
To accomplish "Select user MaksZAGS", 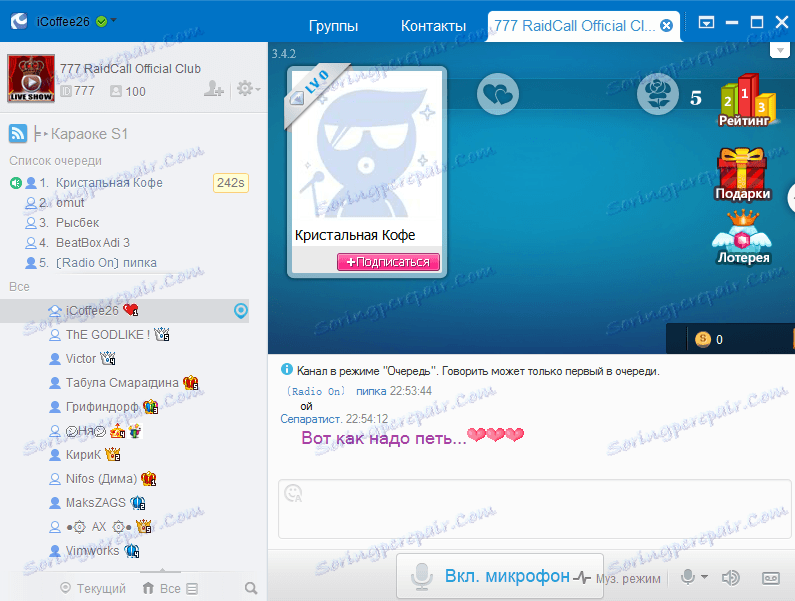I will (95, 503).
